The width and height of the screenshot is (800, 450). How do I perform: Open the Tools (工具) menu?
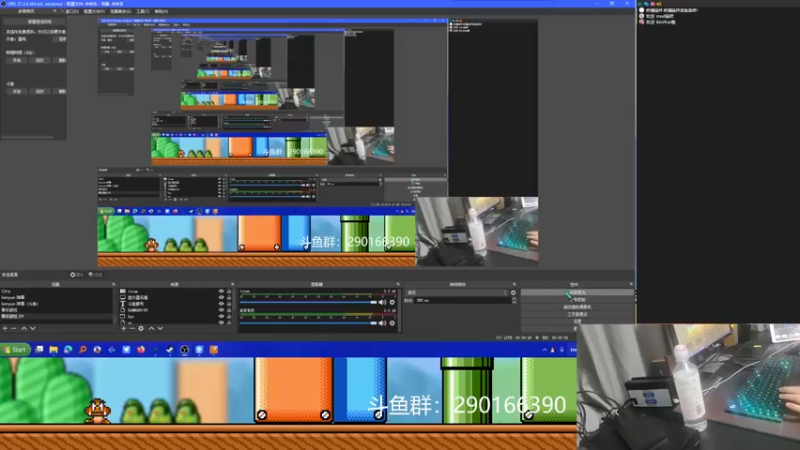(x=143, y=11)
